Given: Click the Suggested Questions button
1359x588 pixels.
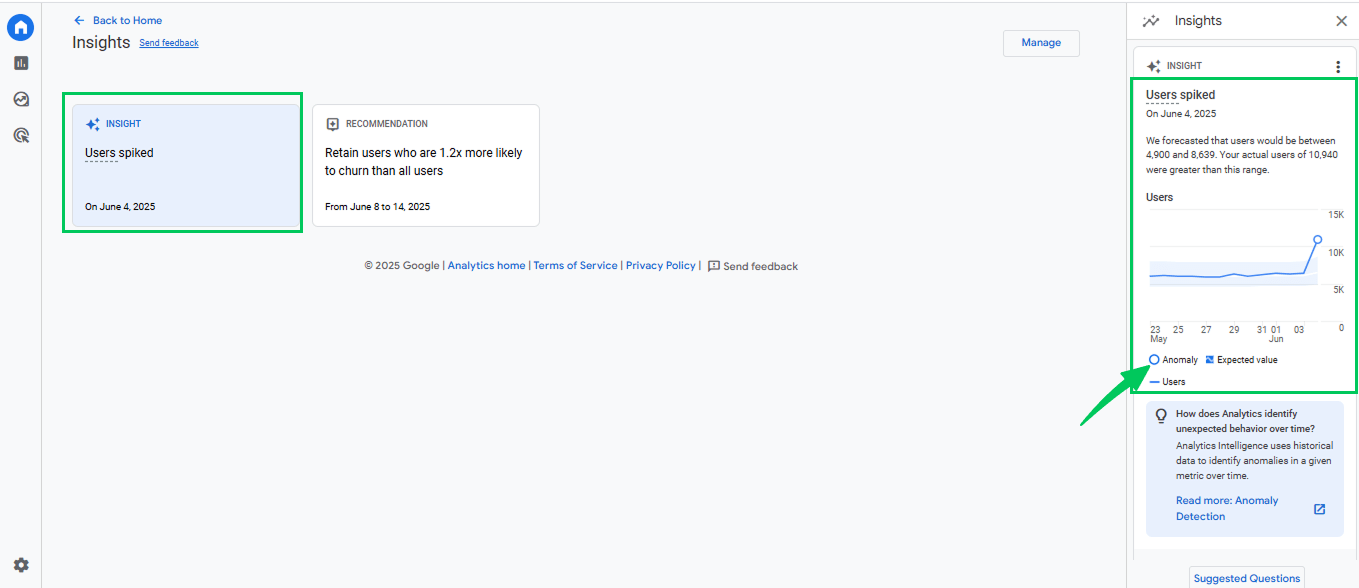Looking at the screenshot, I should coord(1248,578).
